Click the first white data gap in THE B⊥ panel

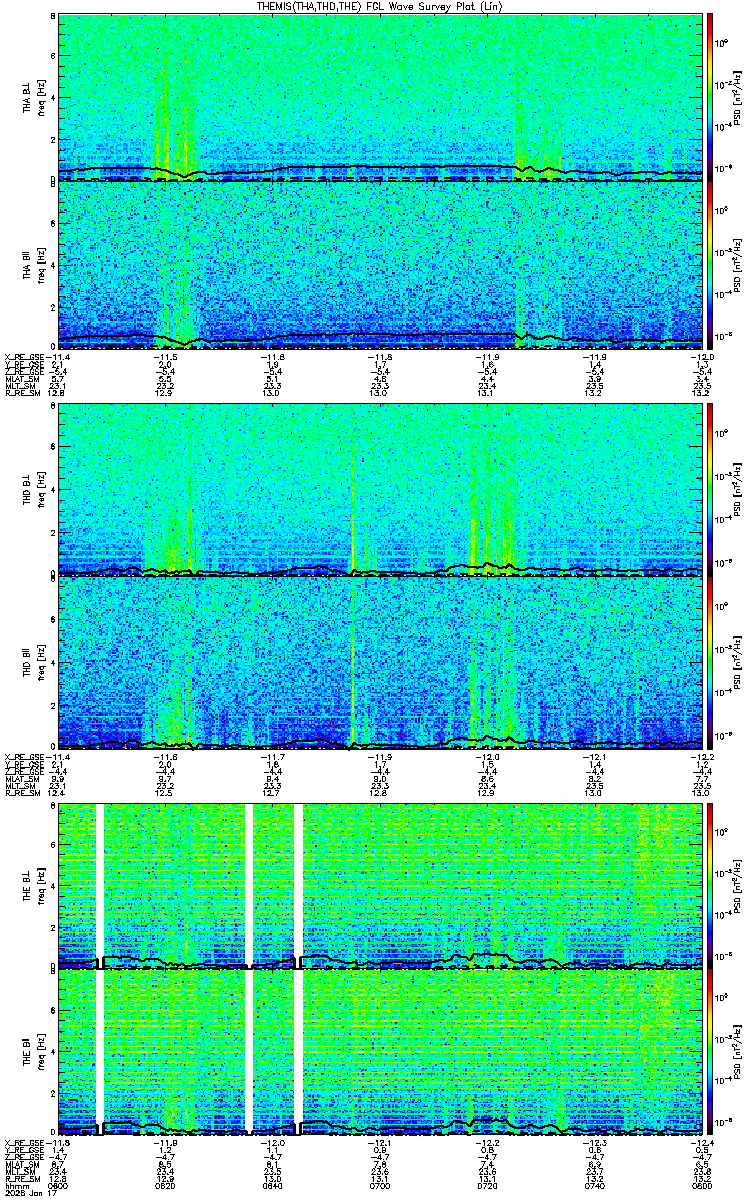point(99,885)
